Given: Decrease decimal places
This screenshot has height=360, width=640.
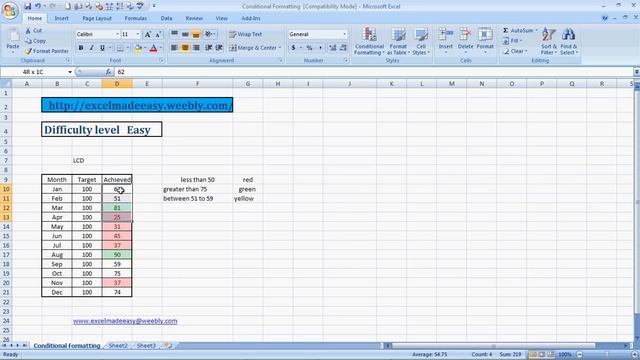Looking at the screenshot, I should coord(343,48).
